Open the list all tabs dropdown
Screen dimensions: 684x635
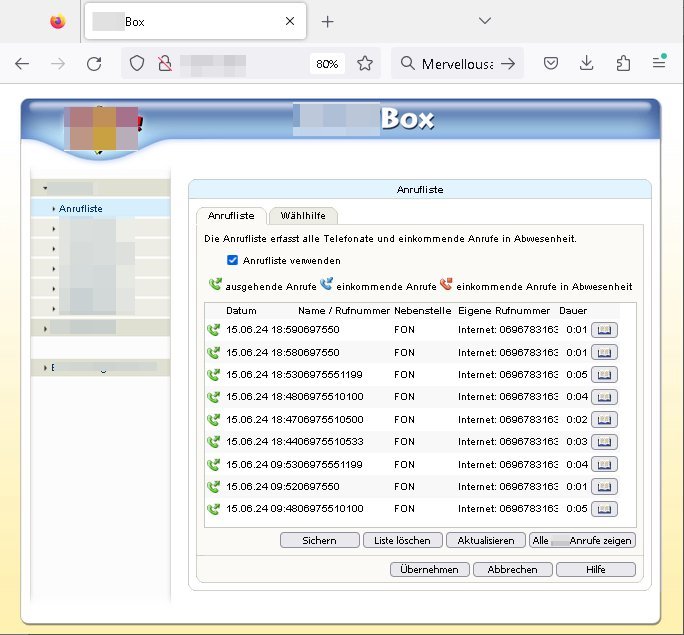[485, 21]
